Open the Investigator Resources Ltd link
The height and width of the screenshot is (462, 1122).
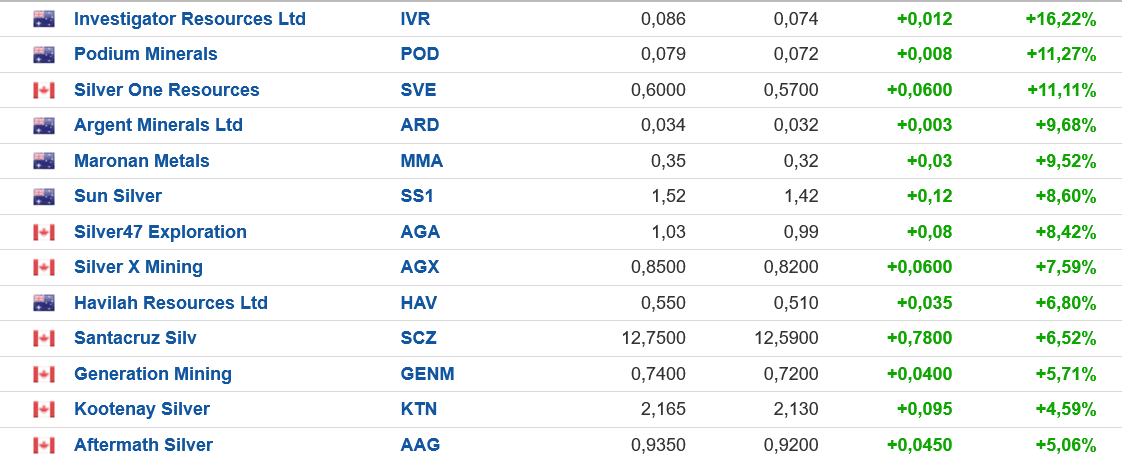tap(190, 19)
